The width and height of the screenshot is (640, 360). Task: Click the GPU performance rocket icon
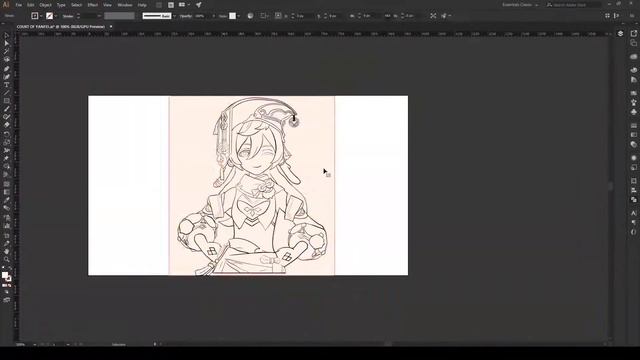(198, 5)
